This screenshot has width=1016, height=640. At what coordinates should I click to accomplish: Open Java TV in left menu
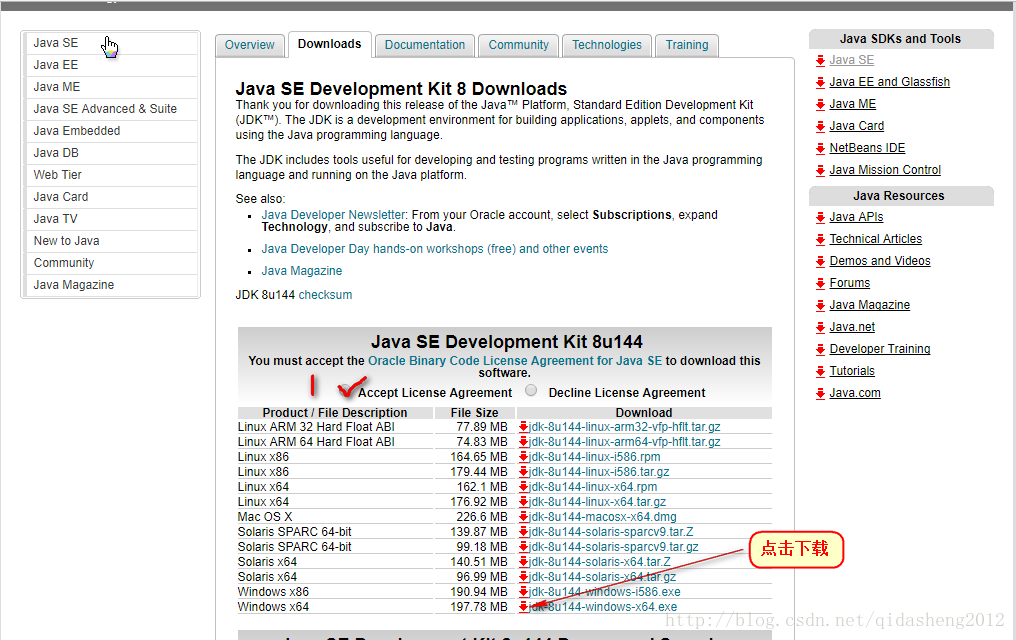(x=111, y=219)
